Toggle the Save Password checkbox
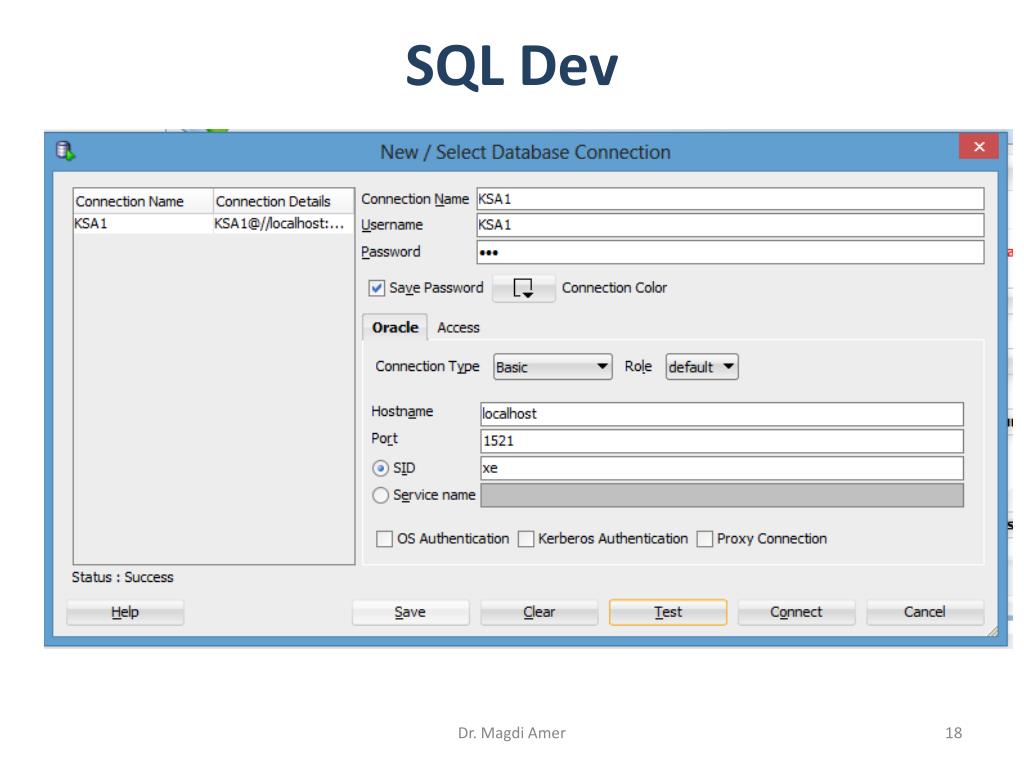The height and width of the screenshot is (768, 1024). (376, 288)
